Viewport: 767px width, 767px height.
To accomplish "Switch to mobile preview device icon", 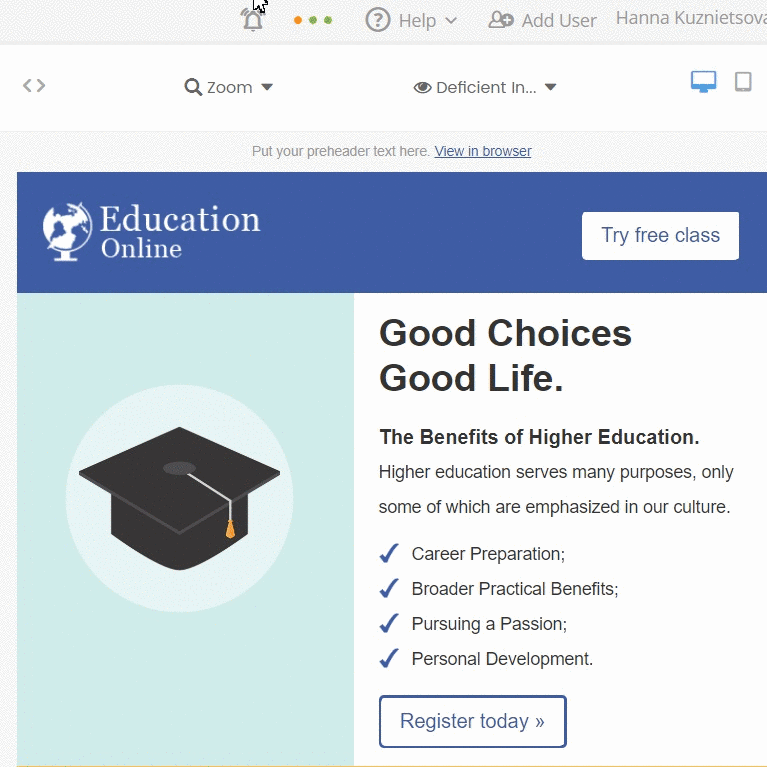I will pyautogui.click(x=743, y=82).
